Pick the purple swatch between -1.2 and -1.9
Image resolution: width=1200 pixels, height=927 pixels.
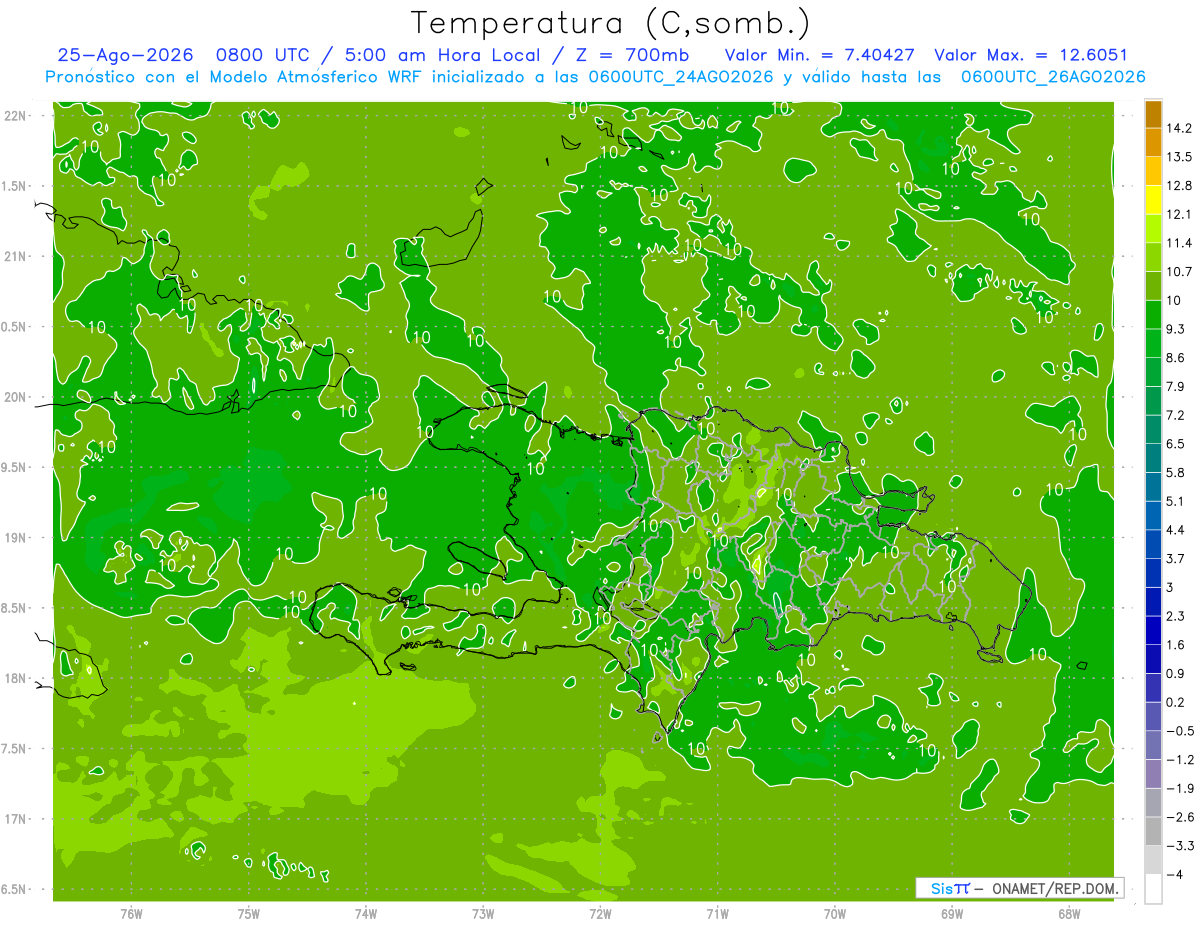pos(1153,773)
